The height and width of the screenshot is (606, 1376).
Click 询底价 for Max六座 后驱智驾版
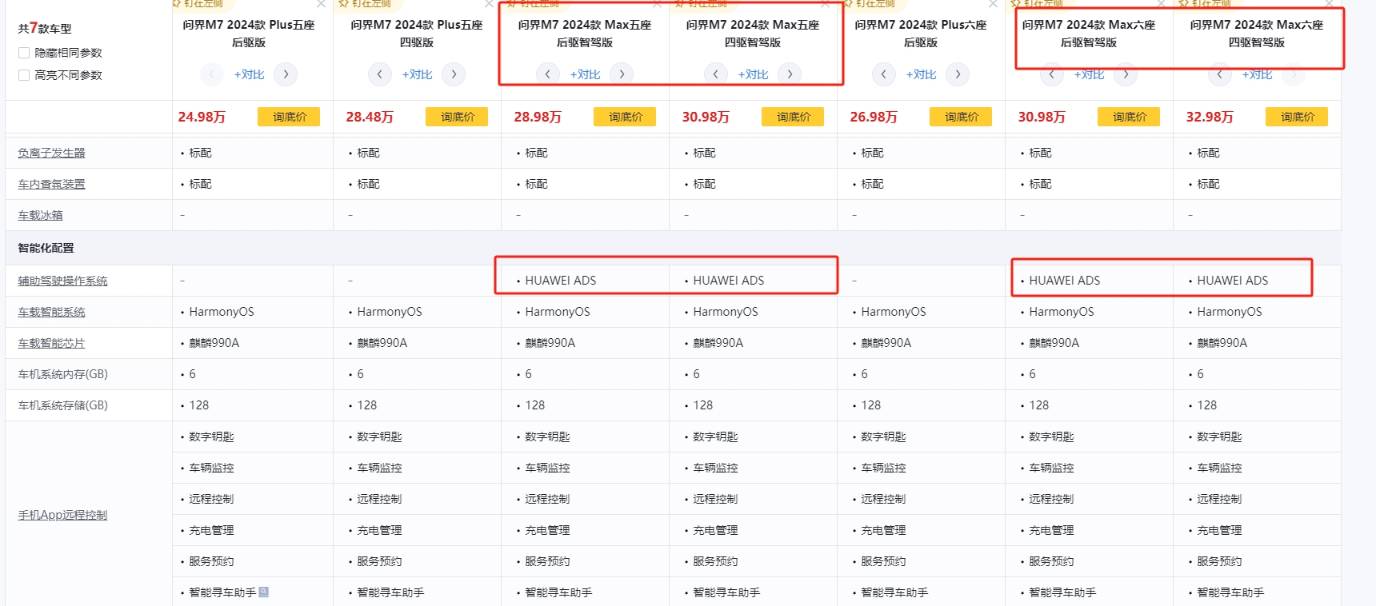click(x=1129, y=117)
